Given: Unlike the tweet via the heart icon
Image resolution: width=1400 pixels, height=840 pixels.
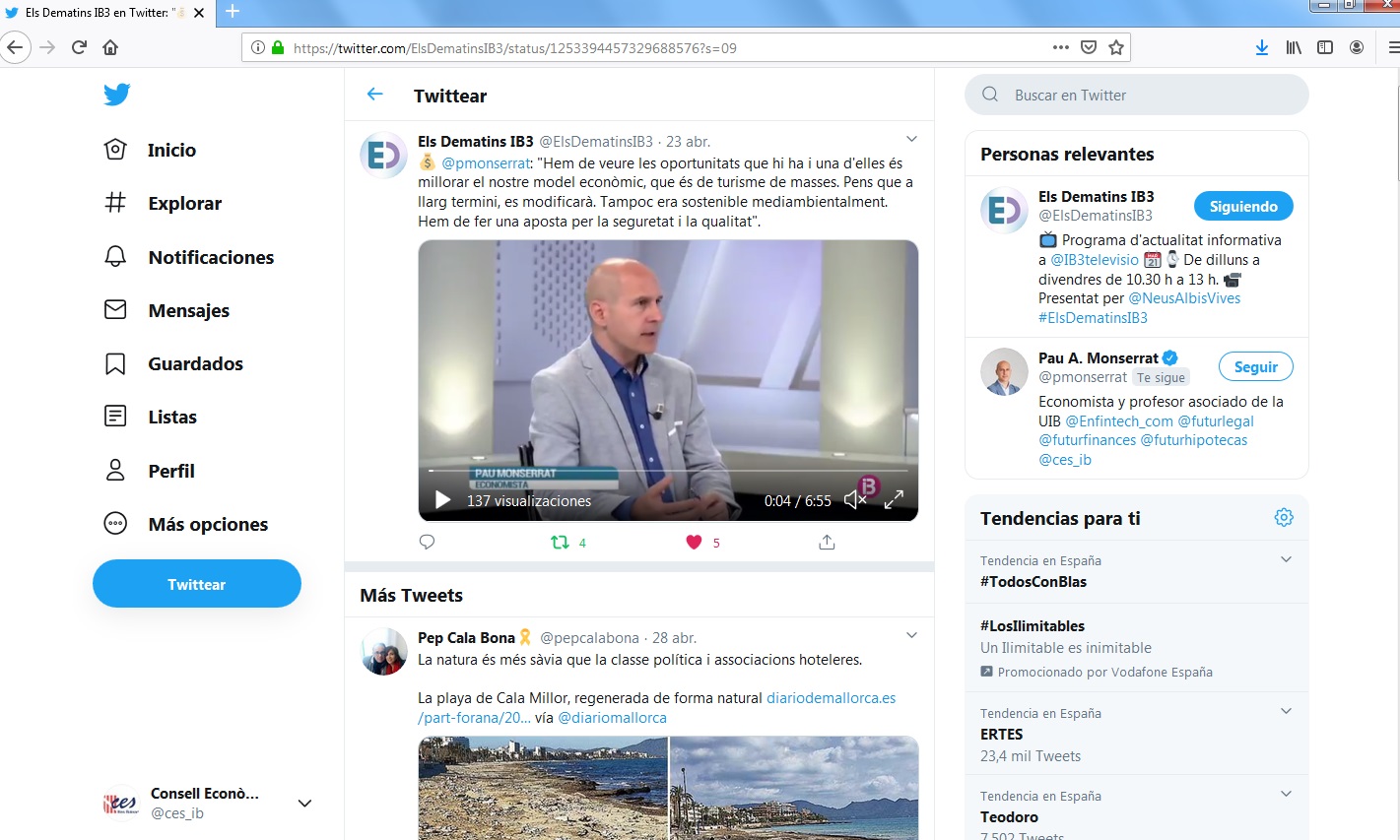Looking at the screenshot, I should pos(694,542).
